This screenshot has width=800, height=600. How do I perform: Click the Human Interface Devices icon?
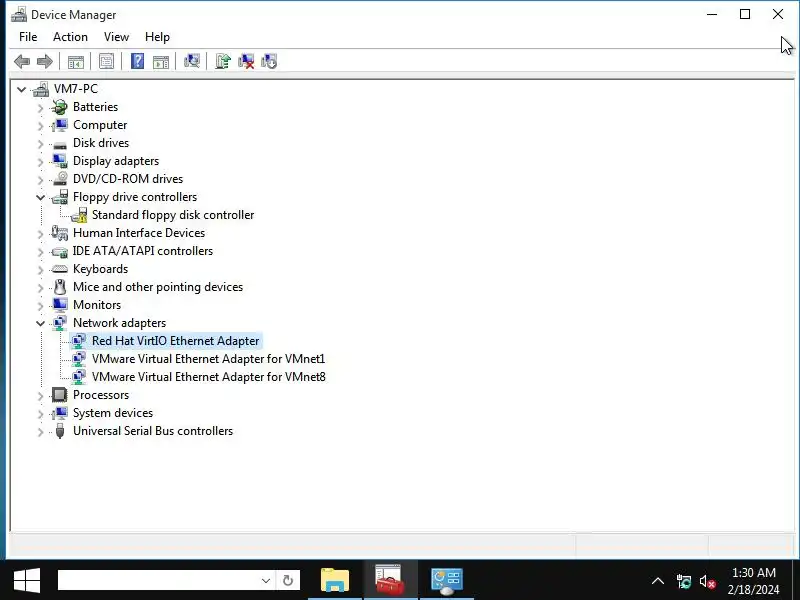(x=60, y=233)
